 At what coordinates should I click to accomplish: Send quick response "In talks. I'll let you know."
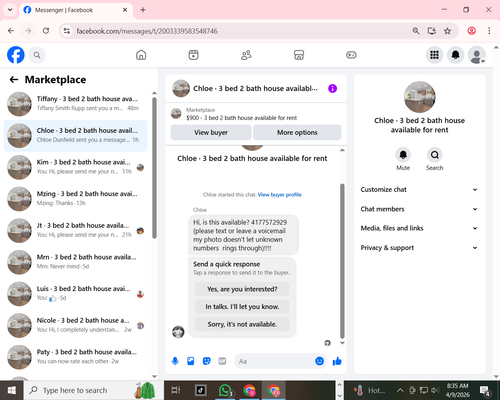tap(242, 307)
